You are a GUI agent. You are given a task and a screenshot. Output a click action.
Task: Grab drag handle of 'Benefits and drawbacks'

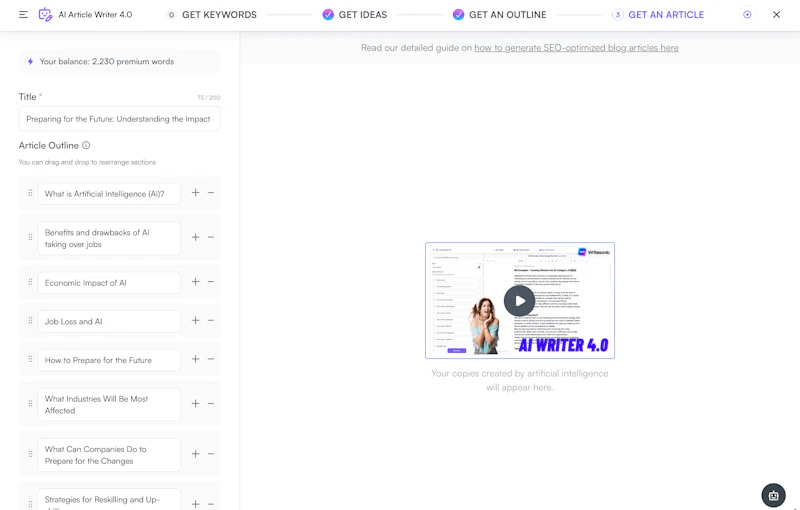30,237
